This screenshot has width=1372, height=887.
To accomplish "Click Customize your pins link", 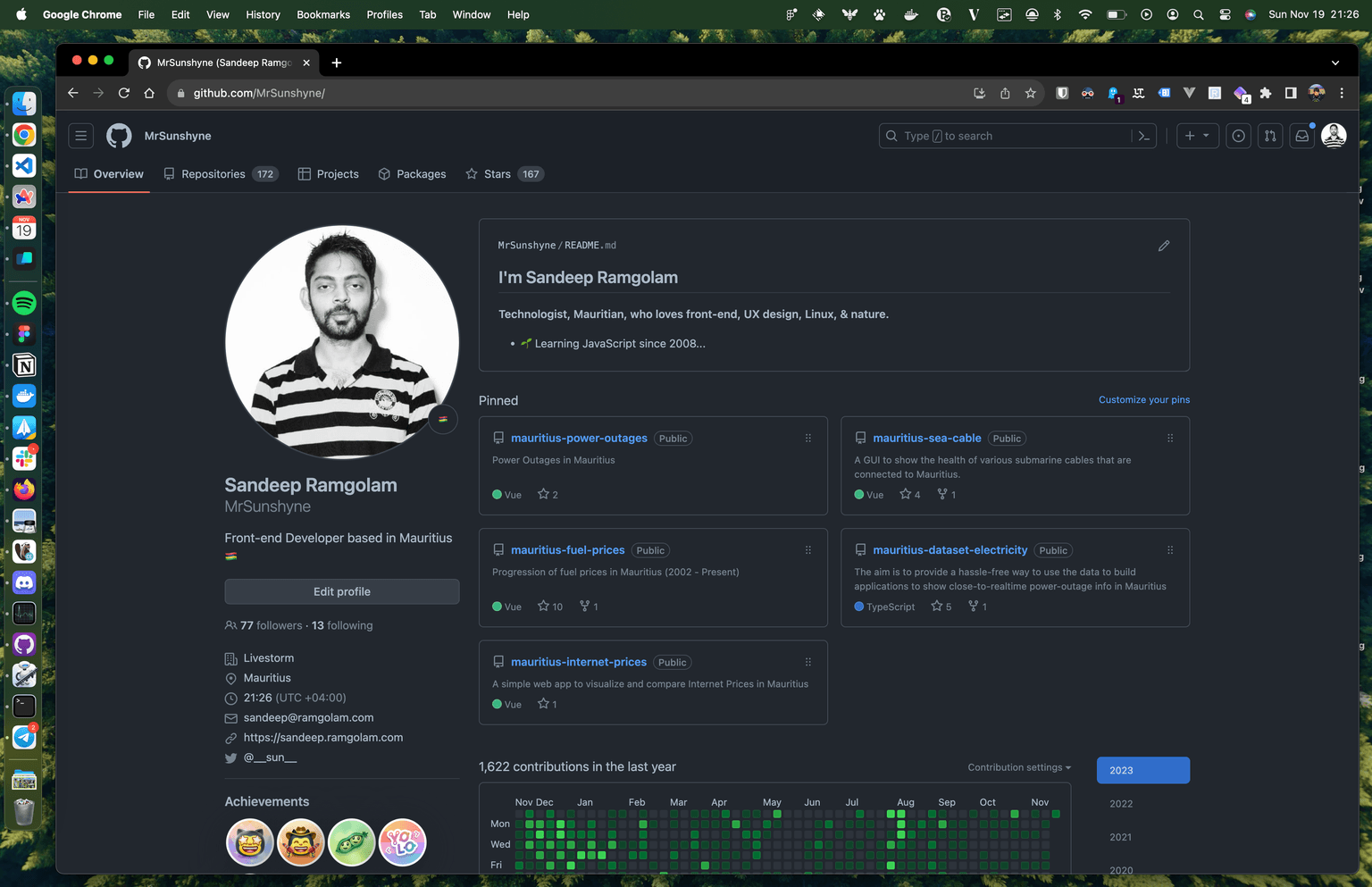I will (x=1144, y=399).
